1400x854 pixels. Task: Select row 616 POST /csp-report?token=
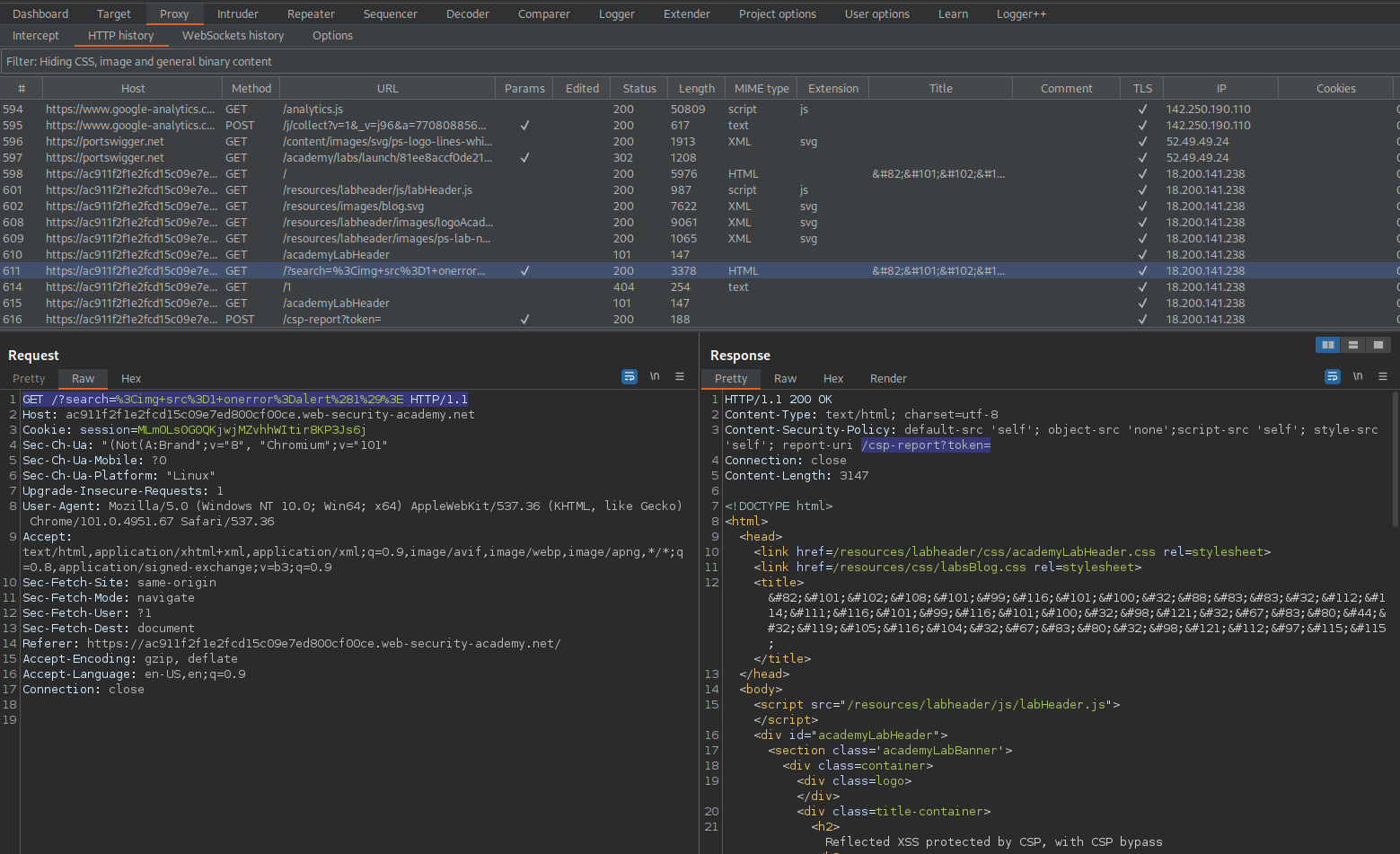pos(700,320)
